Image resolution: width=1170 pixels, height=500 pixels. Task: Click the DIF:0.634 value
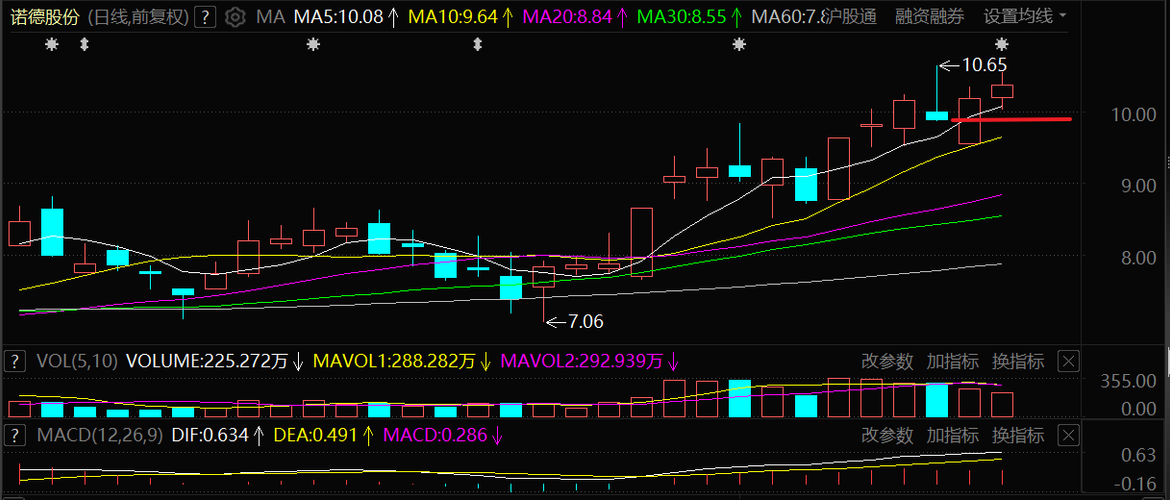[x=210, y=434]
